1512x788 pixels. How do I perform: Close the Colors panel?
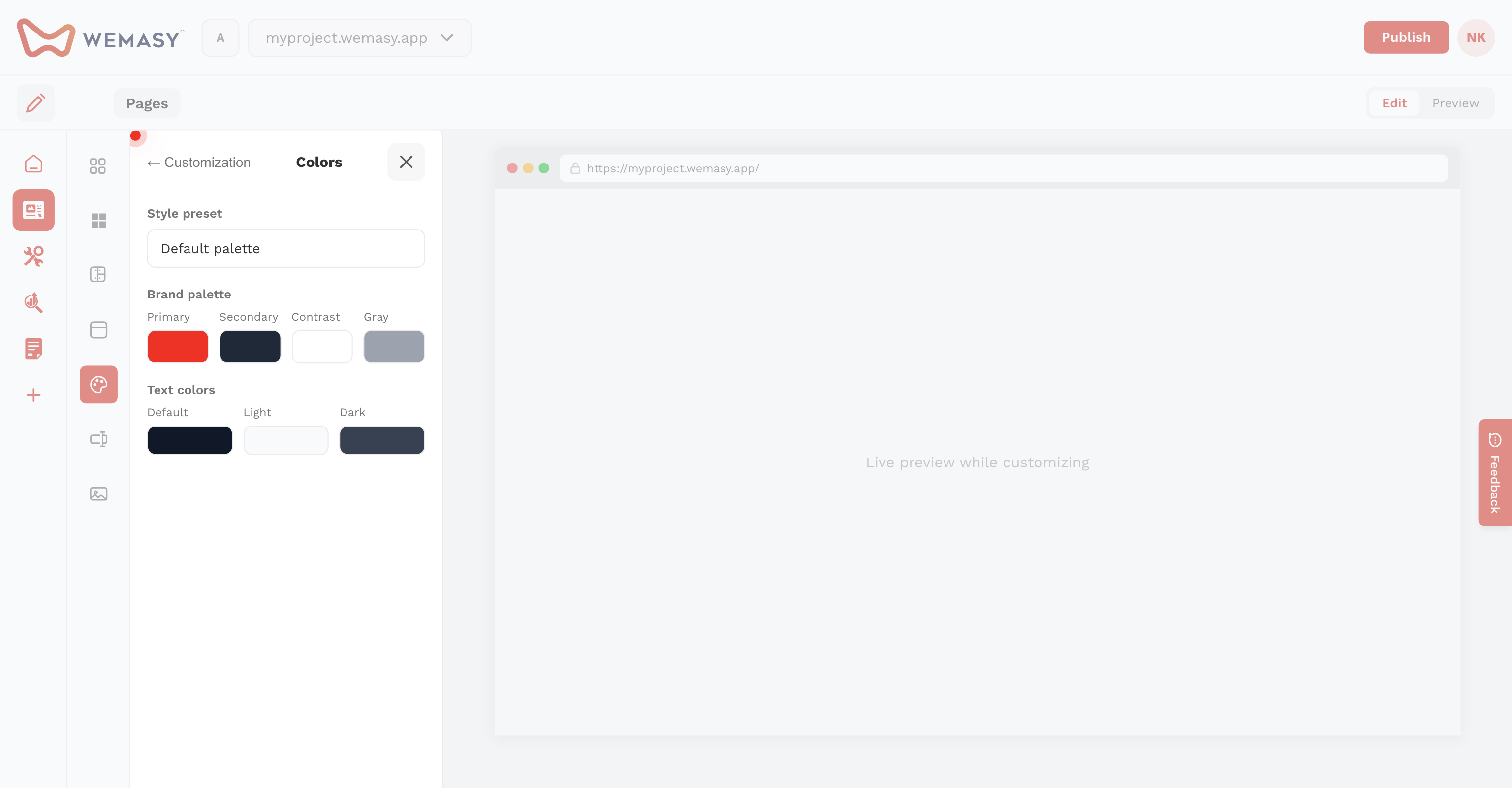point(406,162)
